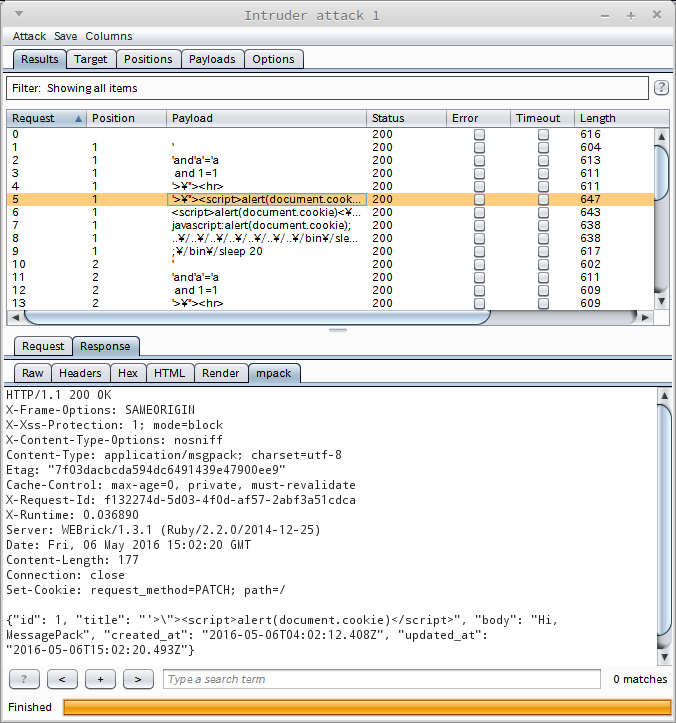Screen dimensions: 676x723
Task: Go to next search match '>' button
Action: tap(138, 680)
